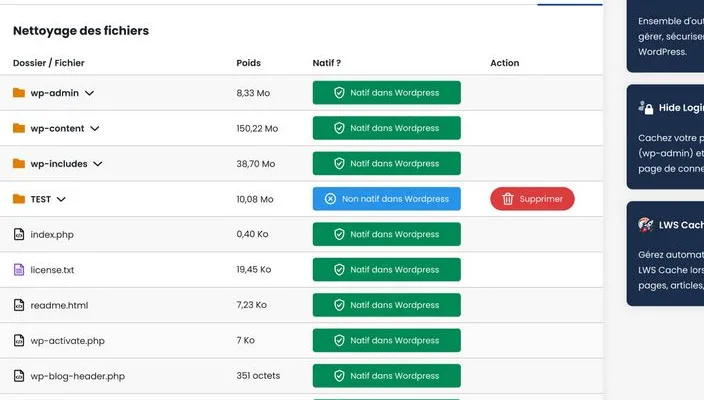The height and width of the screenshot is (400, 704).
Task: Click the Dossier / Fichier column header
Action: coord(48,63)
